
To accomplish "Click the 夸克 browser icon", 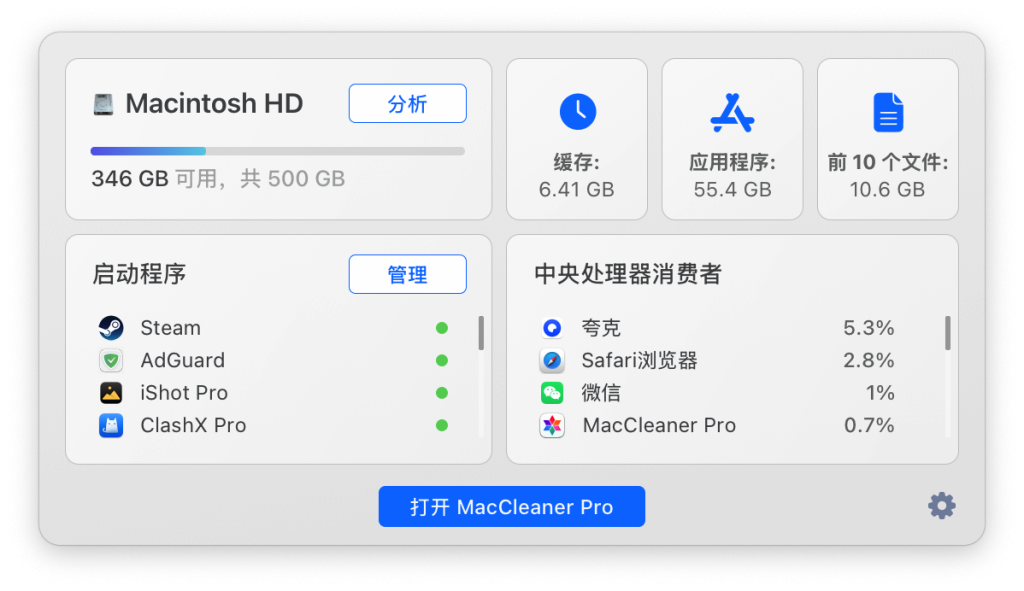I will [552, 328].
